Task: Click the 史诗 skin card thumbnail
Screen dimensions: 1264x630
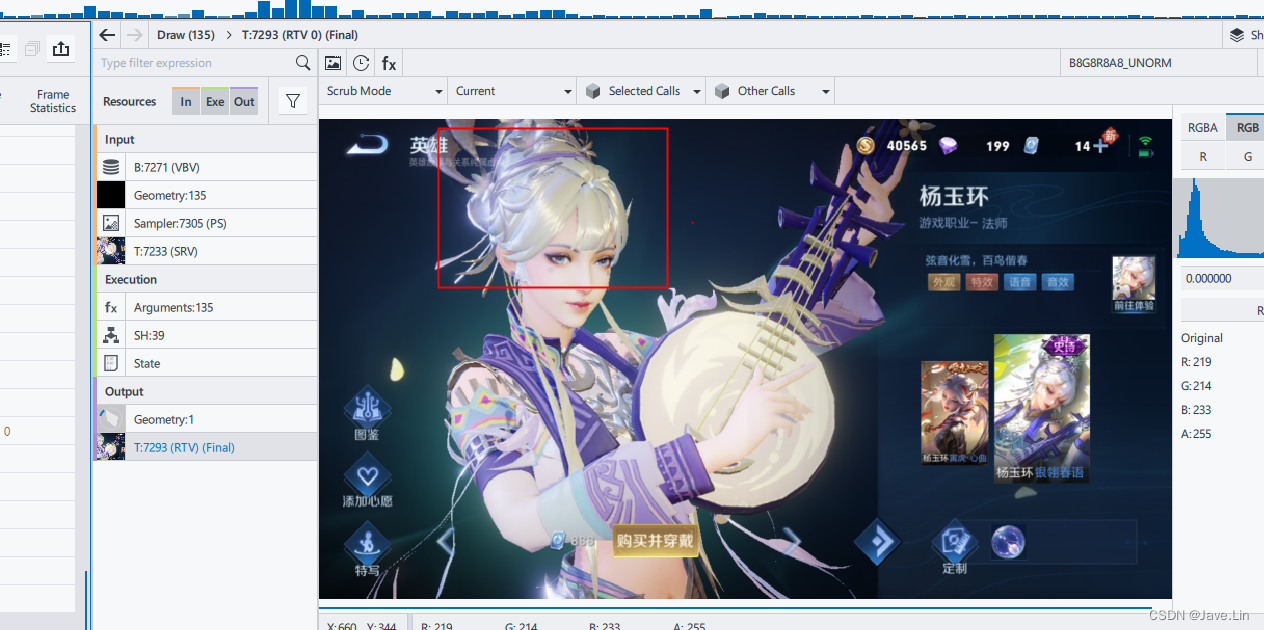Action: pyautogui.click(x=1041, y=408)
